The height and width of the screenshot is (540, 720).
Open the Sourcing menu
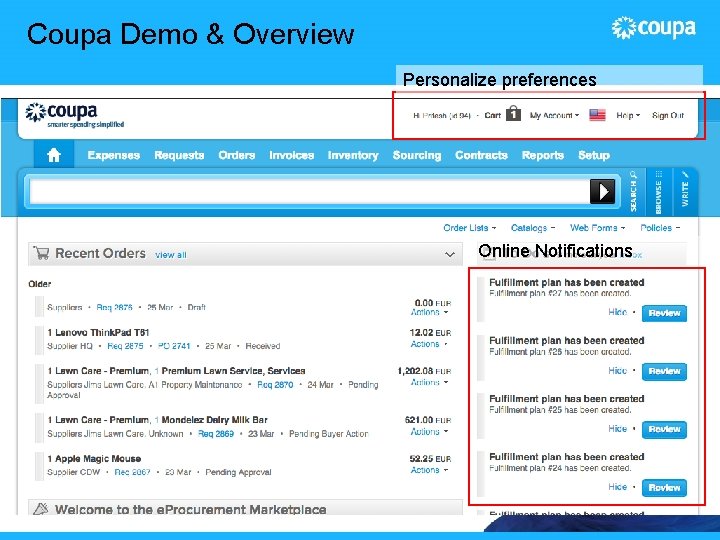point(417,155)
